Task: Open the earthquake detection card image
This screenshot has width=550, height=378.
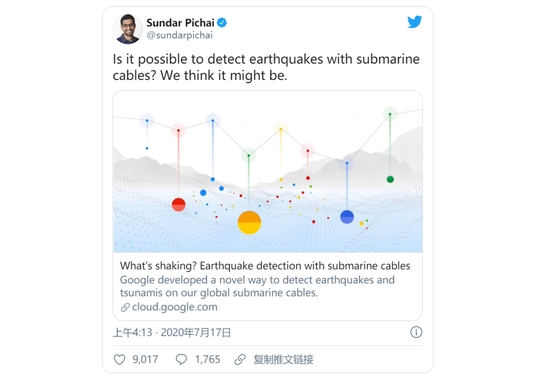Action: point(268,171)
